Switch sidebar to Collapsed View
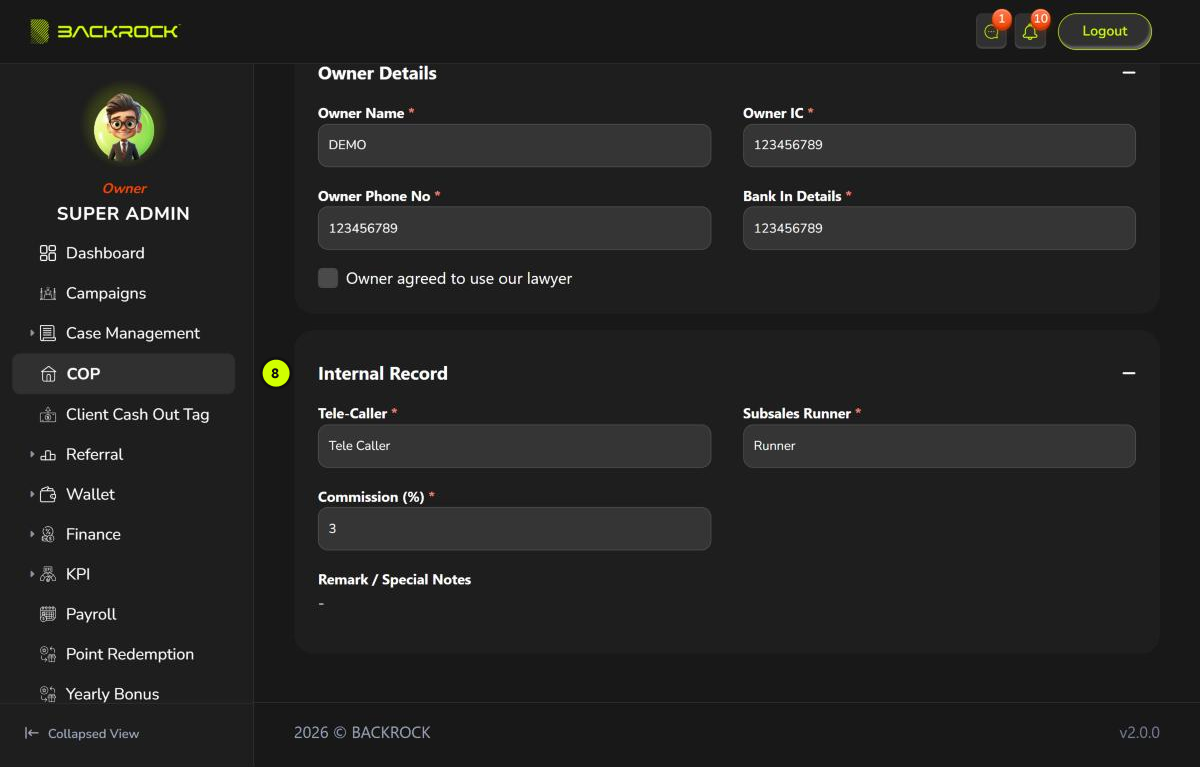The image size is (1200, 767). click(x=82, y=733)
